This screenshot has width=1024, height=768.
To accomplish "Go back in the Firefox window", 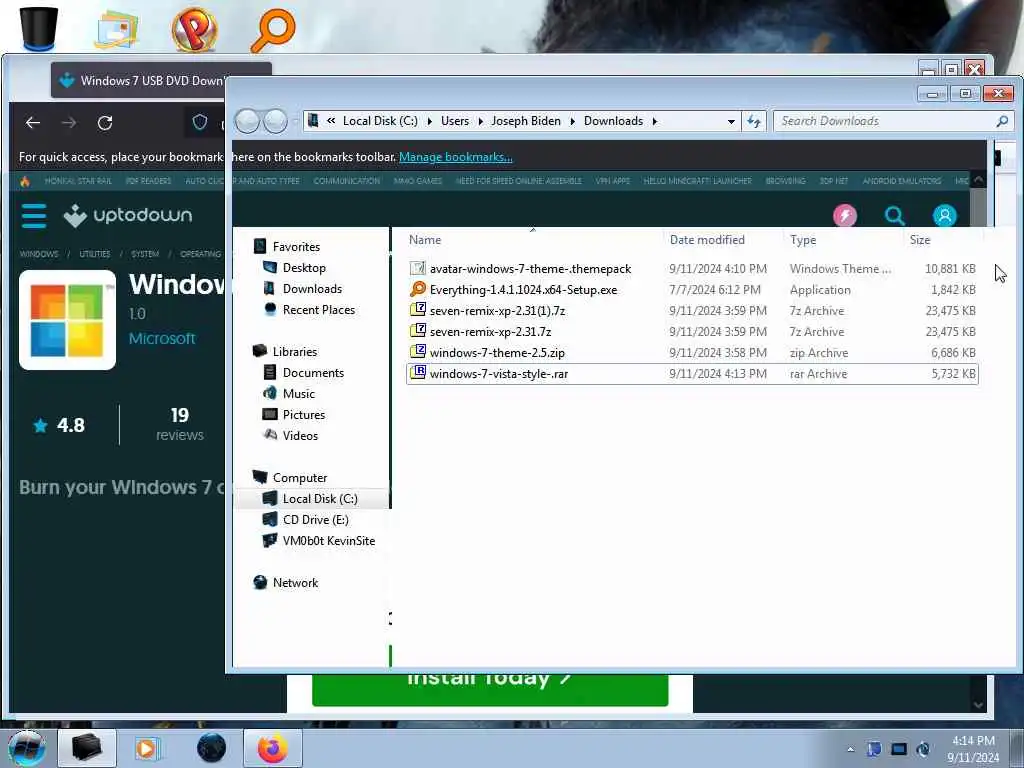I will [33, 123].
